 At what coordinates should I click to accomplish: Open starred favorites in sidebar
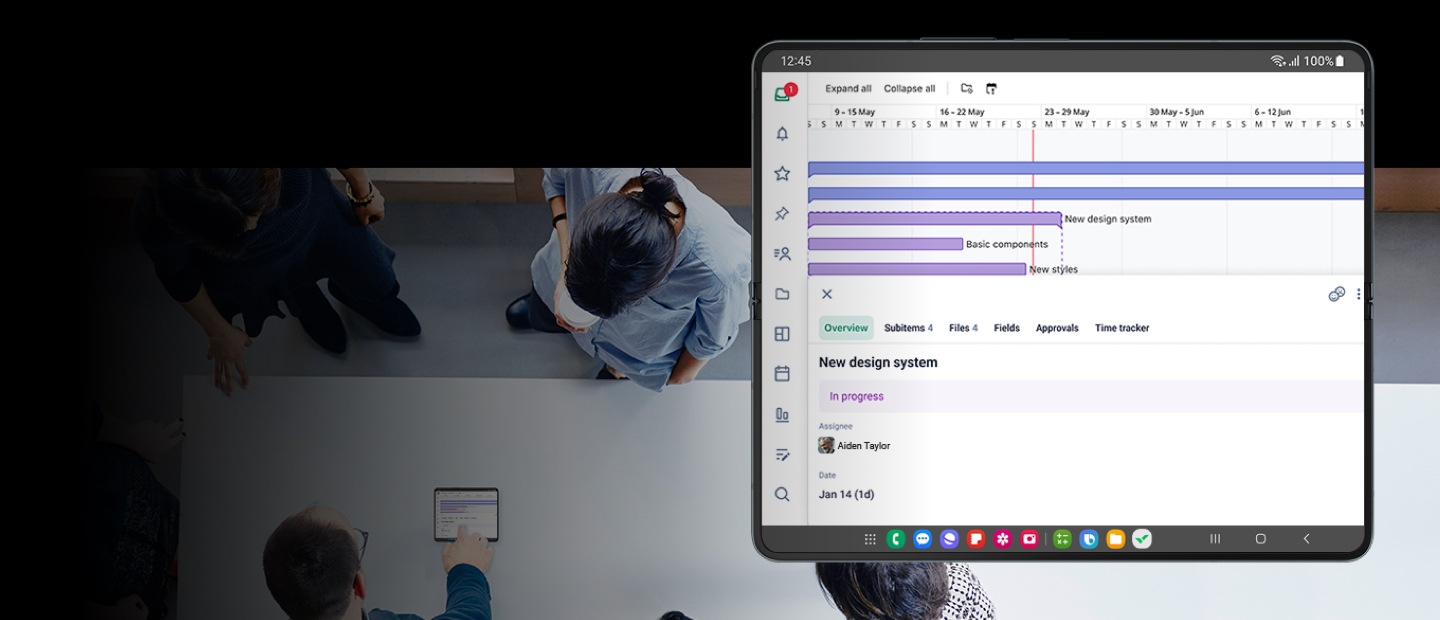click(x=782, y=173)
